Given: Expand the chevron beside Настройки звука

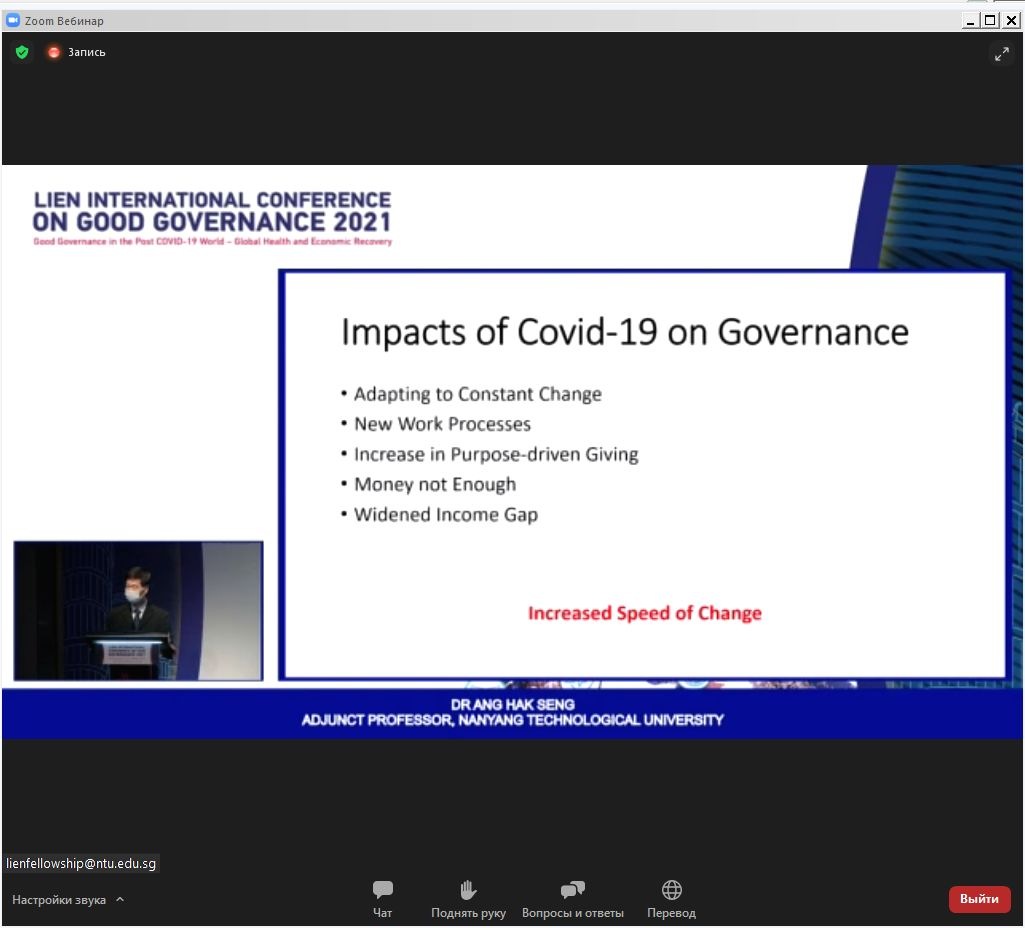Looking at the screenshot, I should [120, 899].
